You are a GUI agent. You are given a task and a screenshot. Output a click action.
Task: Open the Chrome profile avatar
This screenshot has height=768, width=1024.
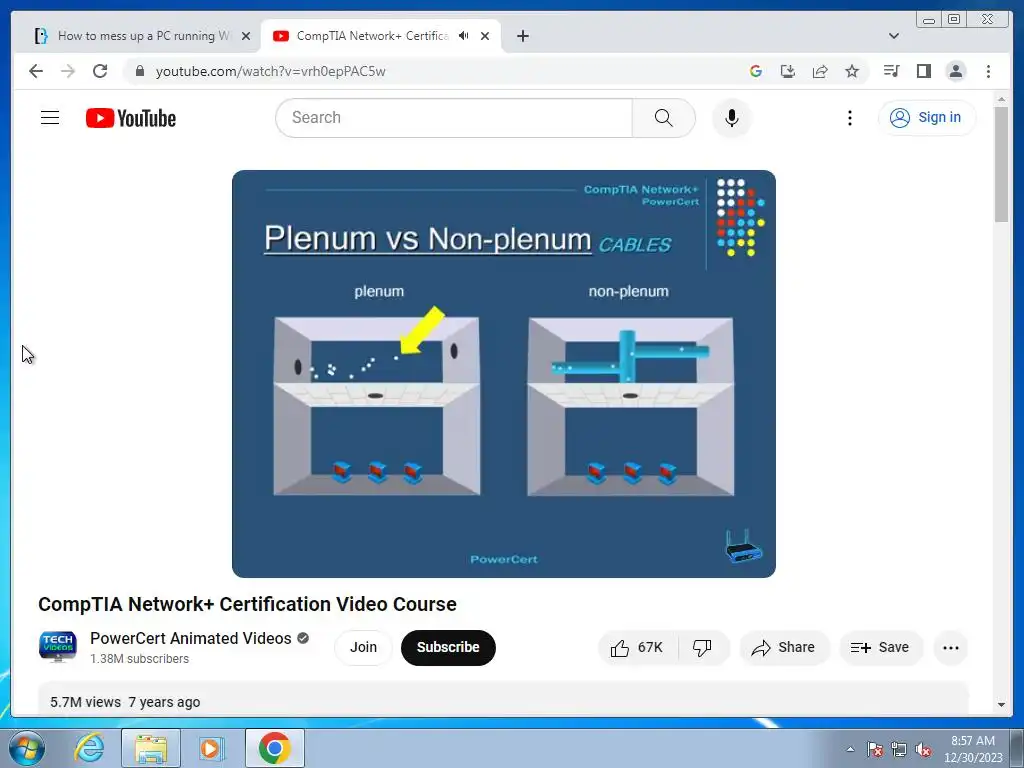[x=955, y=71]
